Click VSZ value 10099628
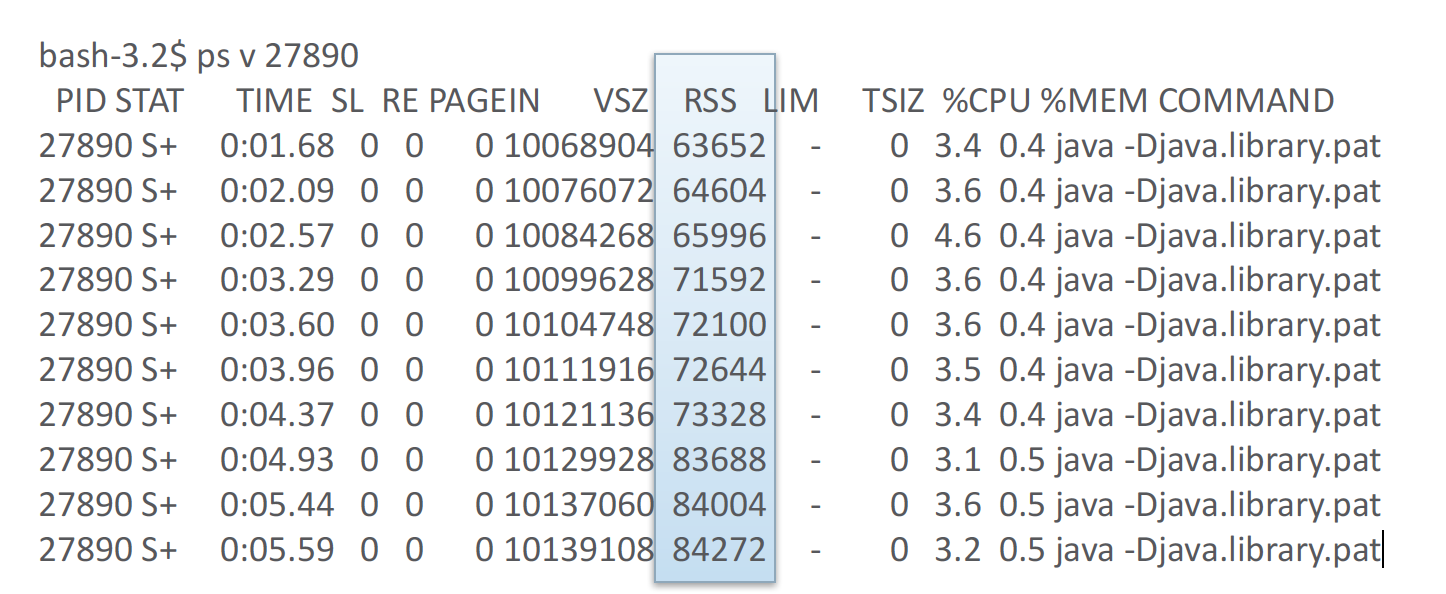This screenshot has height=594, width=1446. click(579, 280)
